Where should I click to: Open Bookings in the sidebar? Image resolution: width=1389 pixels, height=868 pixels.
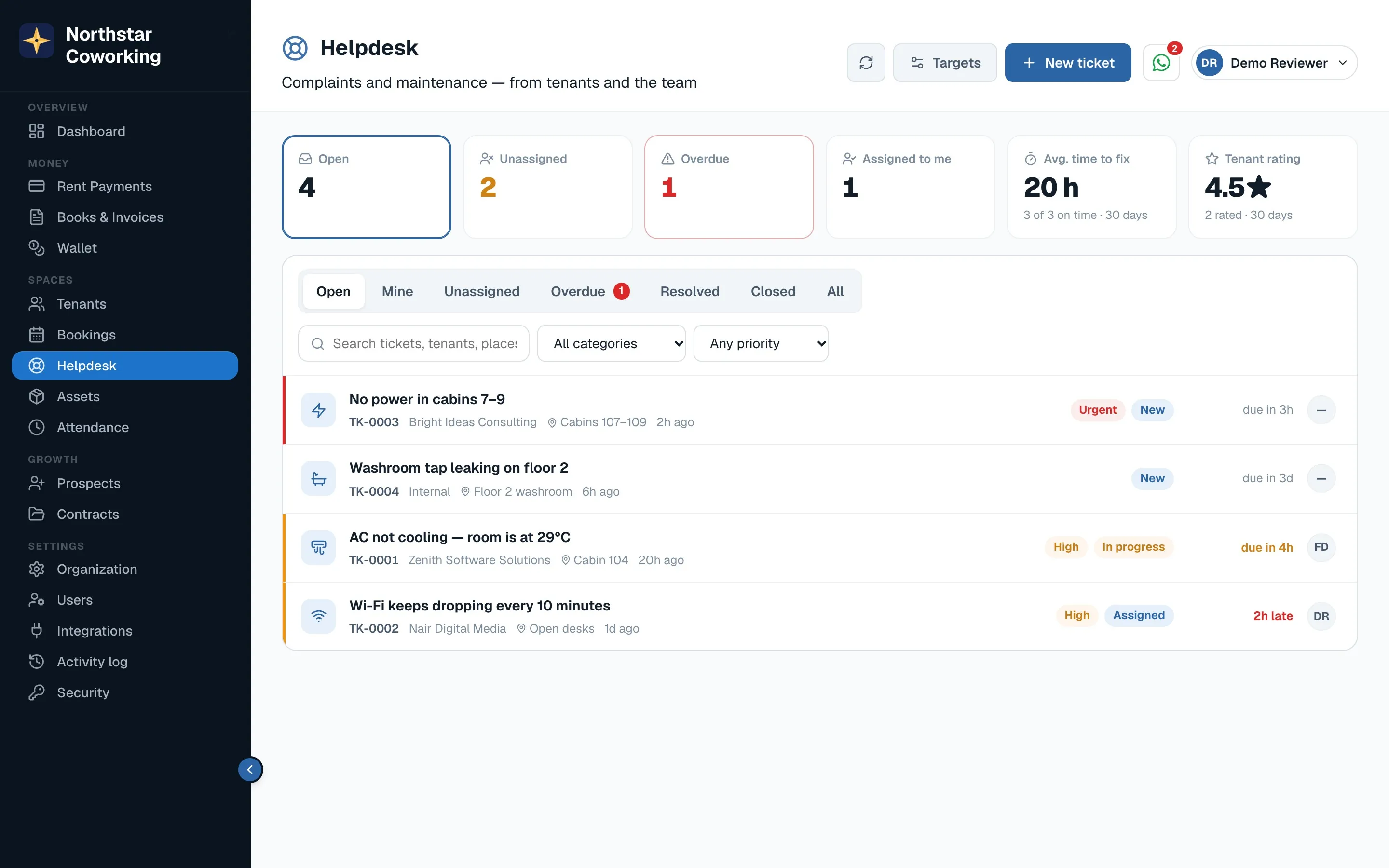click(124, 335)
